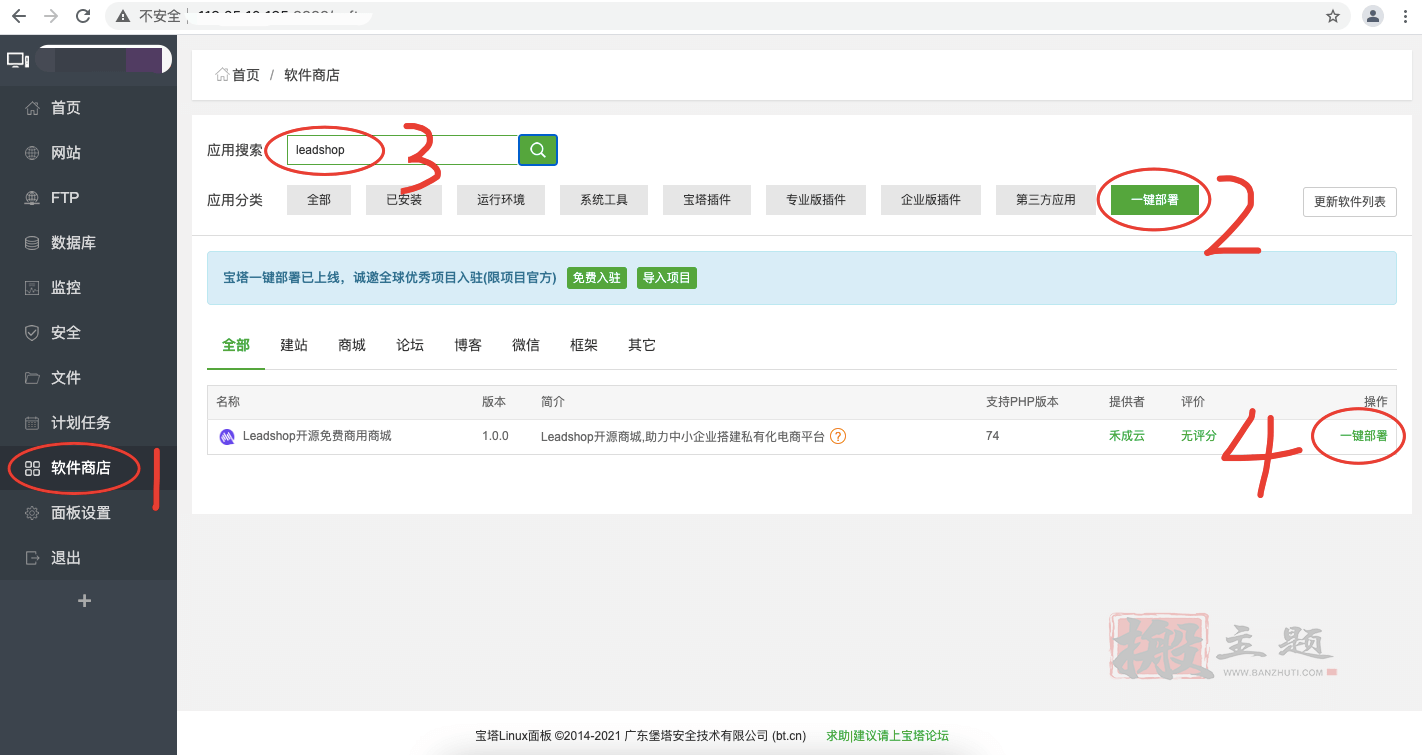Open 面板设置 in the sidebar

click(x=88, y=513)
